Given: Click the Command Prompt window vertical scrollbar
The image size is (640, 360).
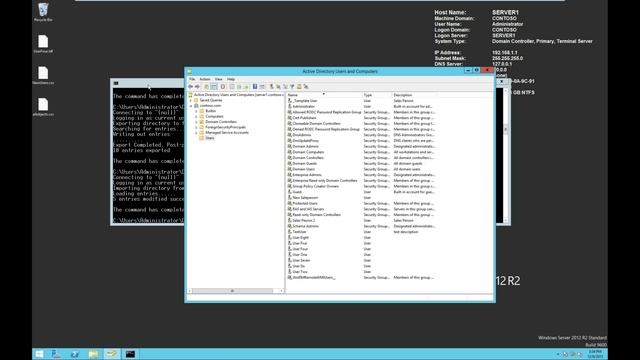Looking at the screenshot, I should pos(506,155).
